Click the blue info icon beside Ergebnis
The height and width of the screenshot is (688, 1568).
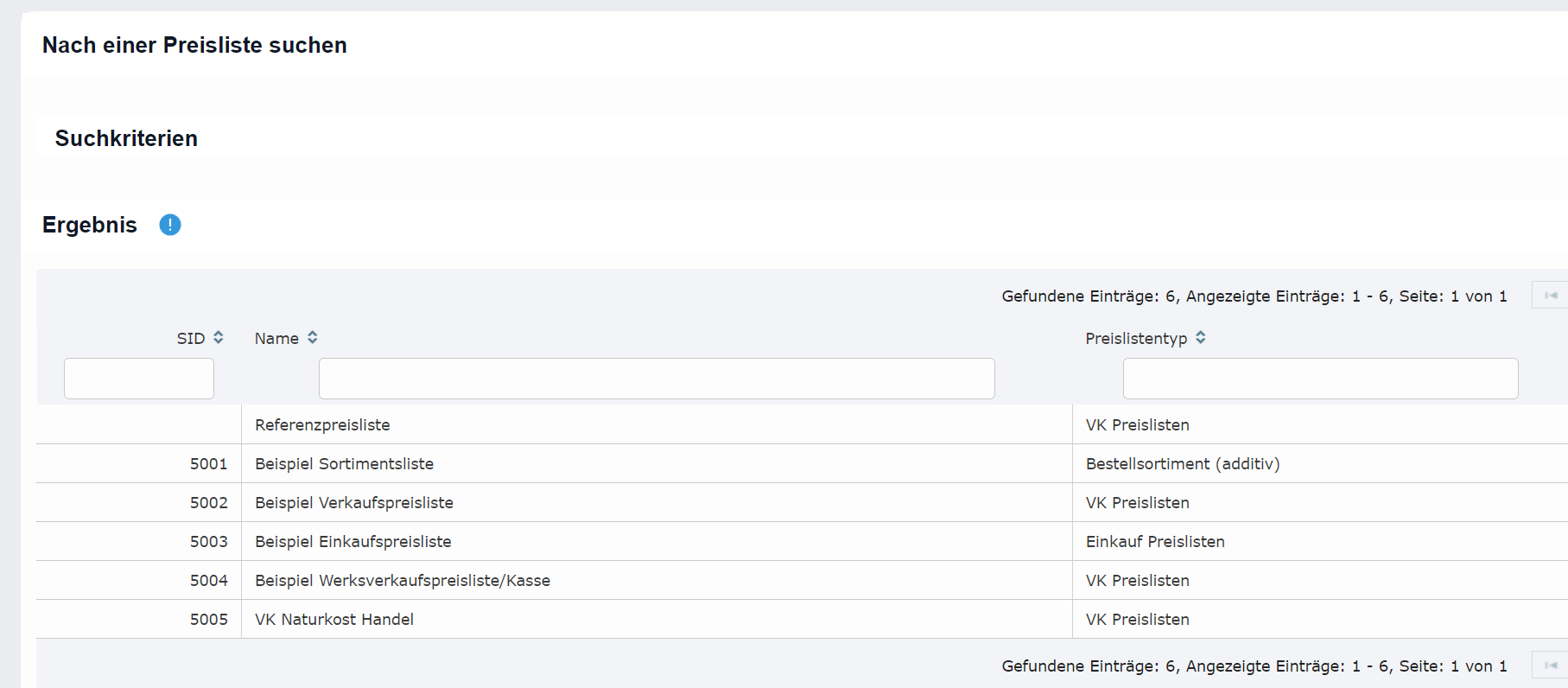(x=170, y=225)
